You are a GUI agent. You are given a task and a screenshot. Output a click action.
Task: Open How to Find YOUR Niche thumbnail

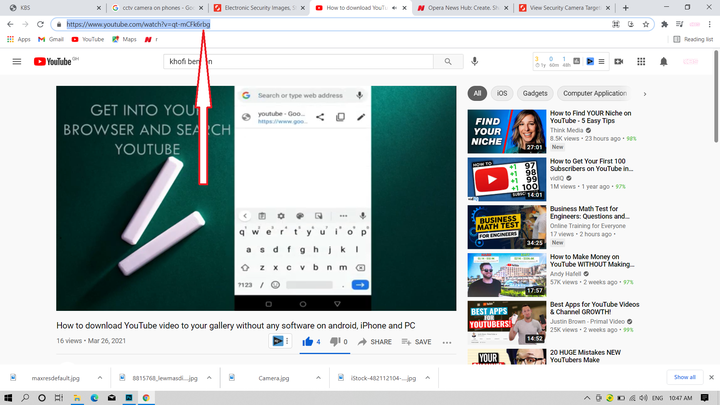(506, 131)
